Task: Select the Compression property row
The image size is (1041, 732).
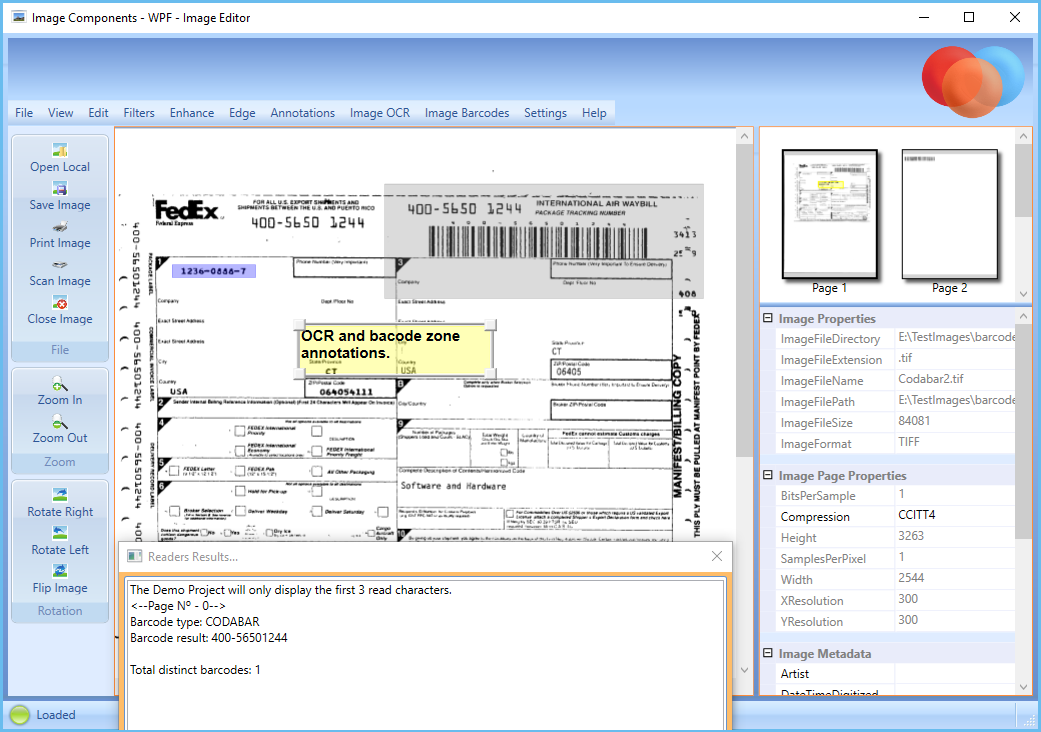Action: click(895, 516)
